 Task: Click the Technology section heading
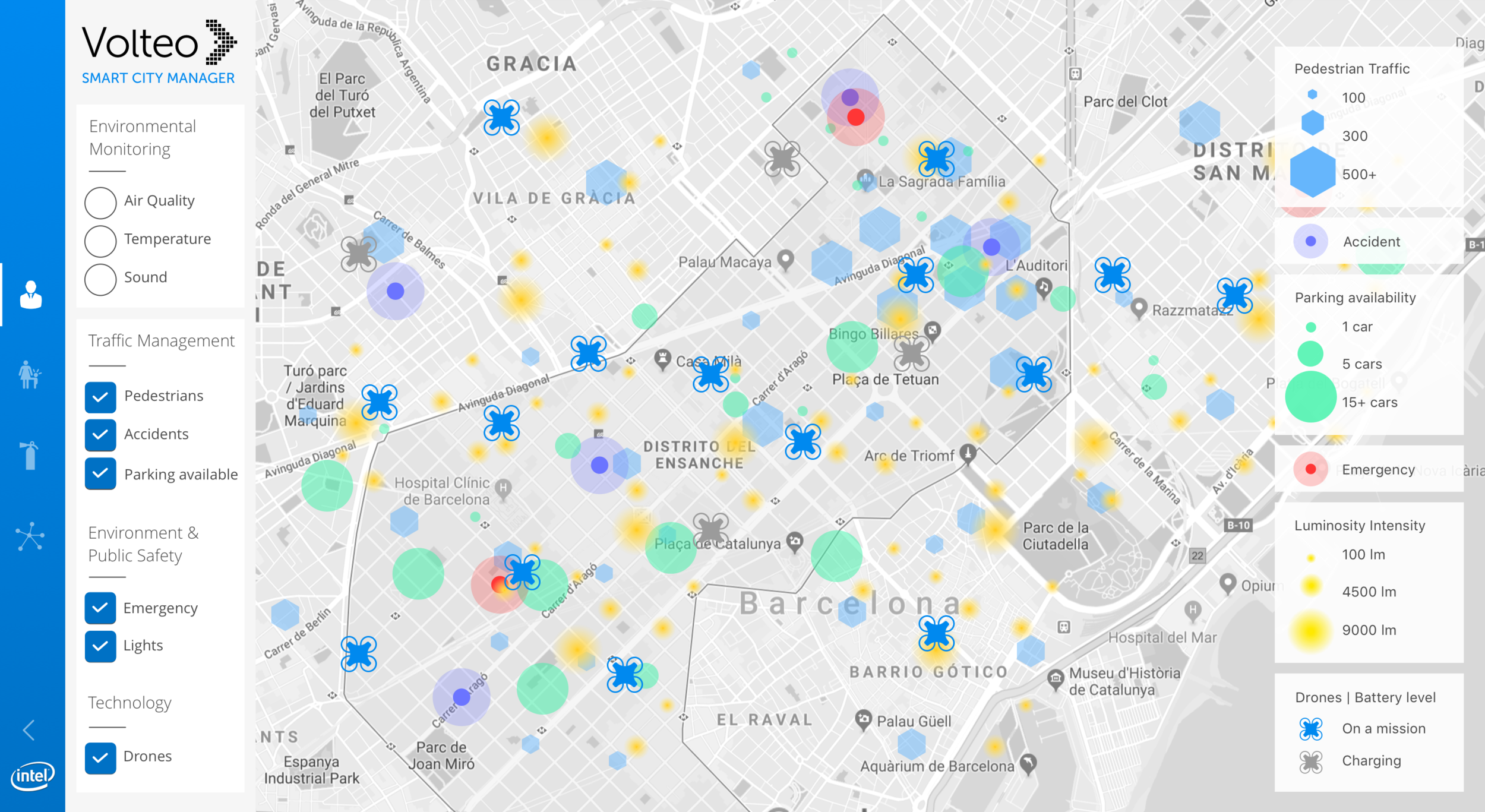129,703
